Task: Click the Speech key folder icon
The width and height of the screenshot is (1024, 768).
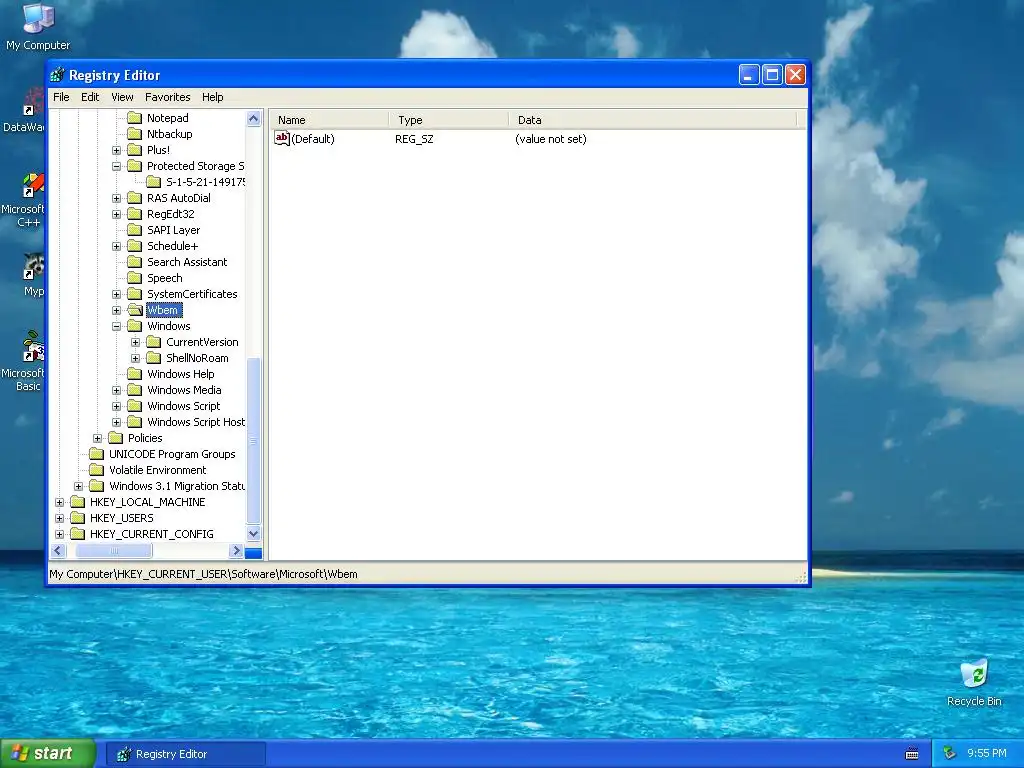Action: tap(135, 278)
